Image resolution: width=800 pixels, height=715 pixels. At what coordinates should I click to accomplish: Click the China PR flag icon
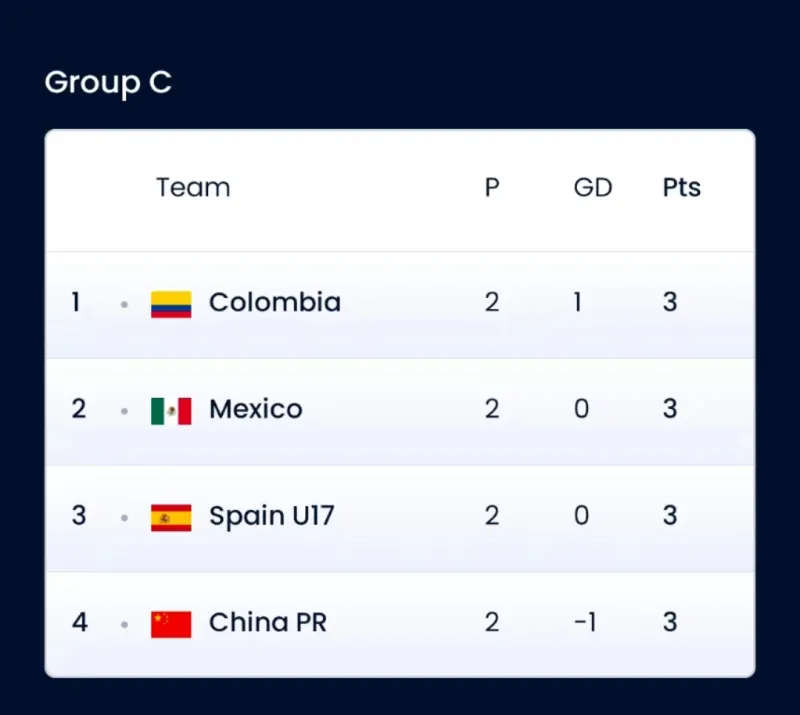click(x=171, y=624)
